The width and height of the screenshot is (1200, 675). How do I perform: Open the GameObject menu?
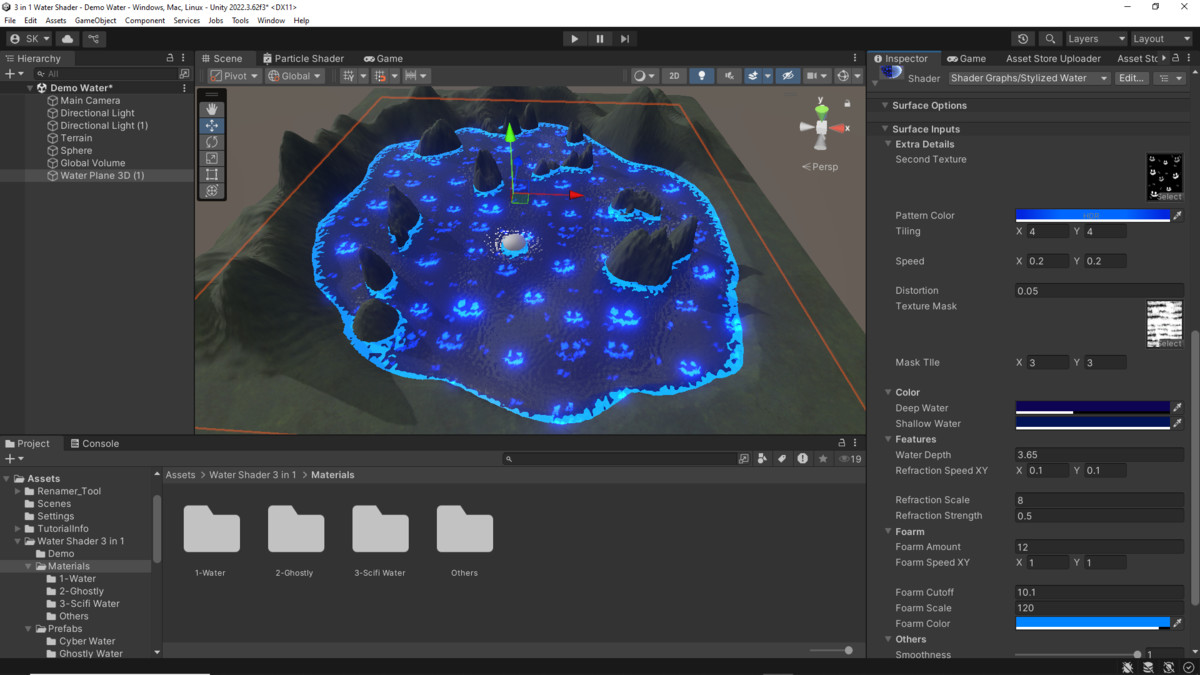click(x=95, y=20)
